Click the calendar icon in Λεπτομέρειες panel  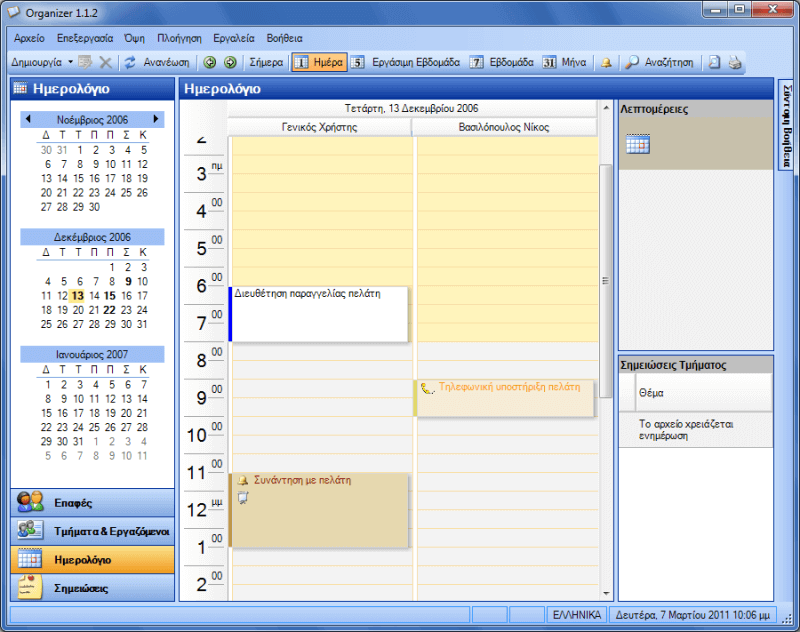[637, 145]
